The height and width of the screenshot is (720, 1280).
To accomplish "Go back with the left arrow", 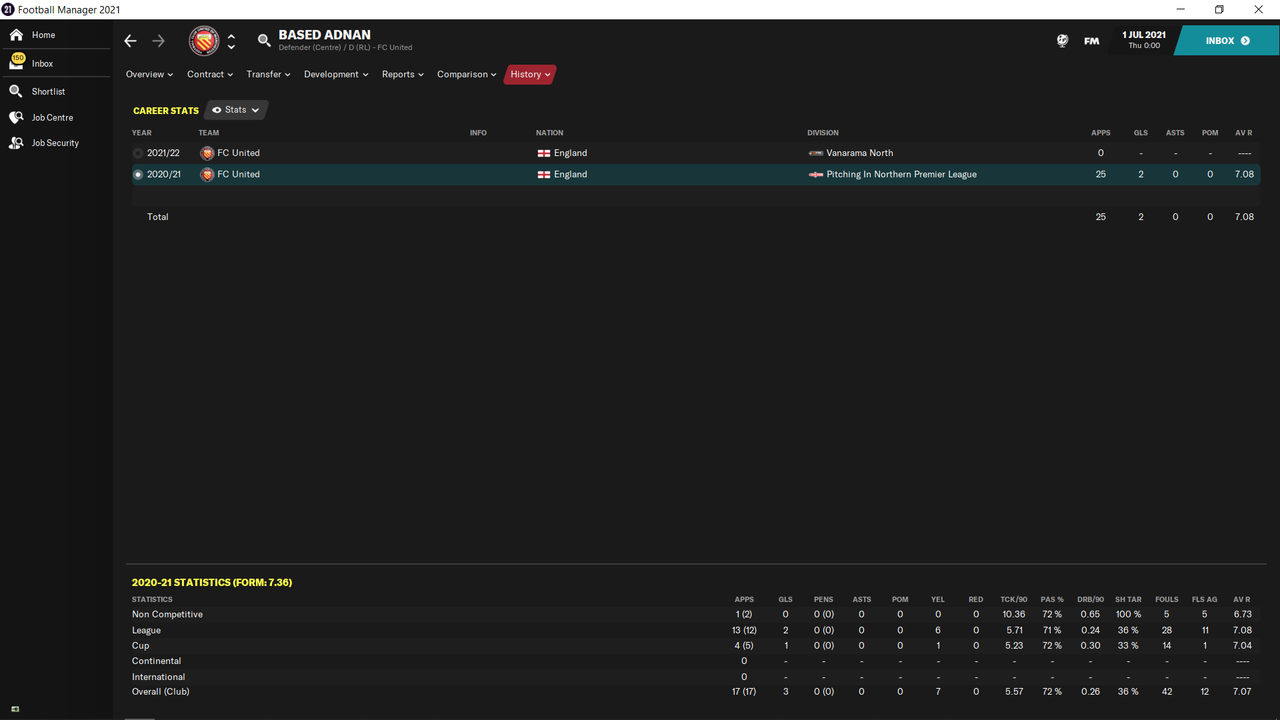I will 130,41.
